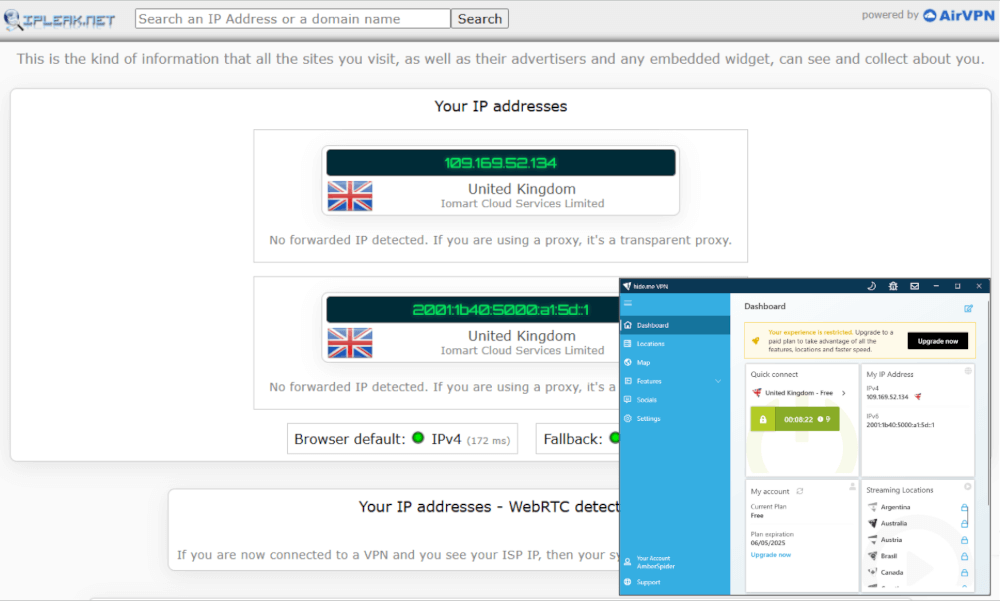Open the Socials menu item
Screen dimensions: 1000x601
675,399
